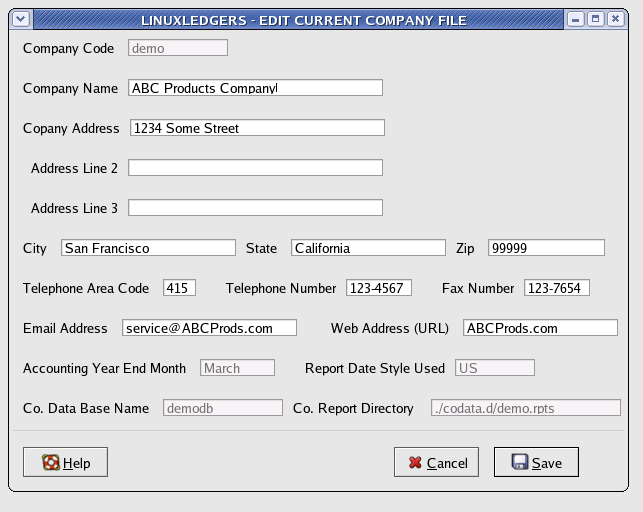Click the Telephone Area Code field

coord(179,288)
